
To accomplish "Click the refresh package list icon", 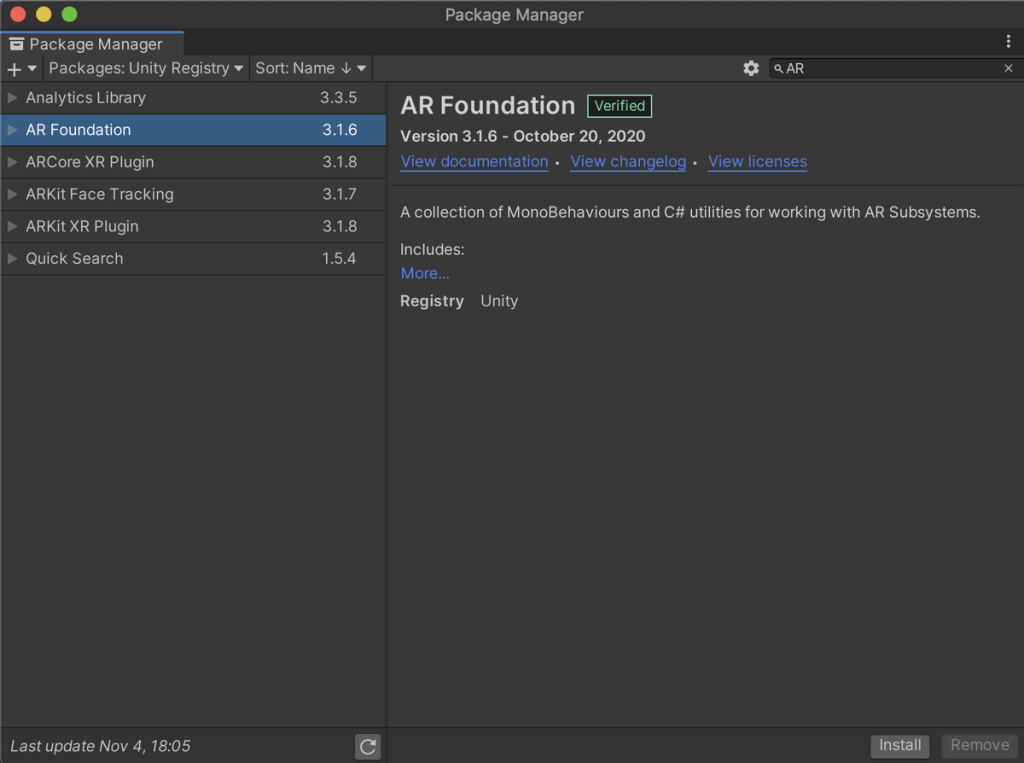I will pyautogui.click(x=368, y=746).
